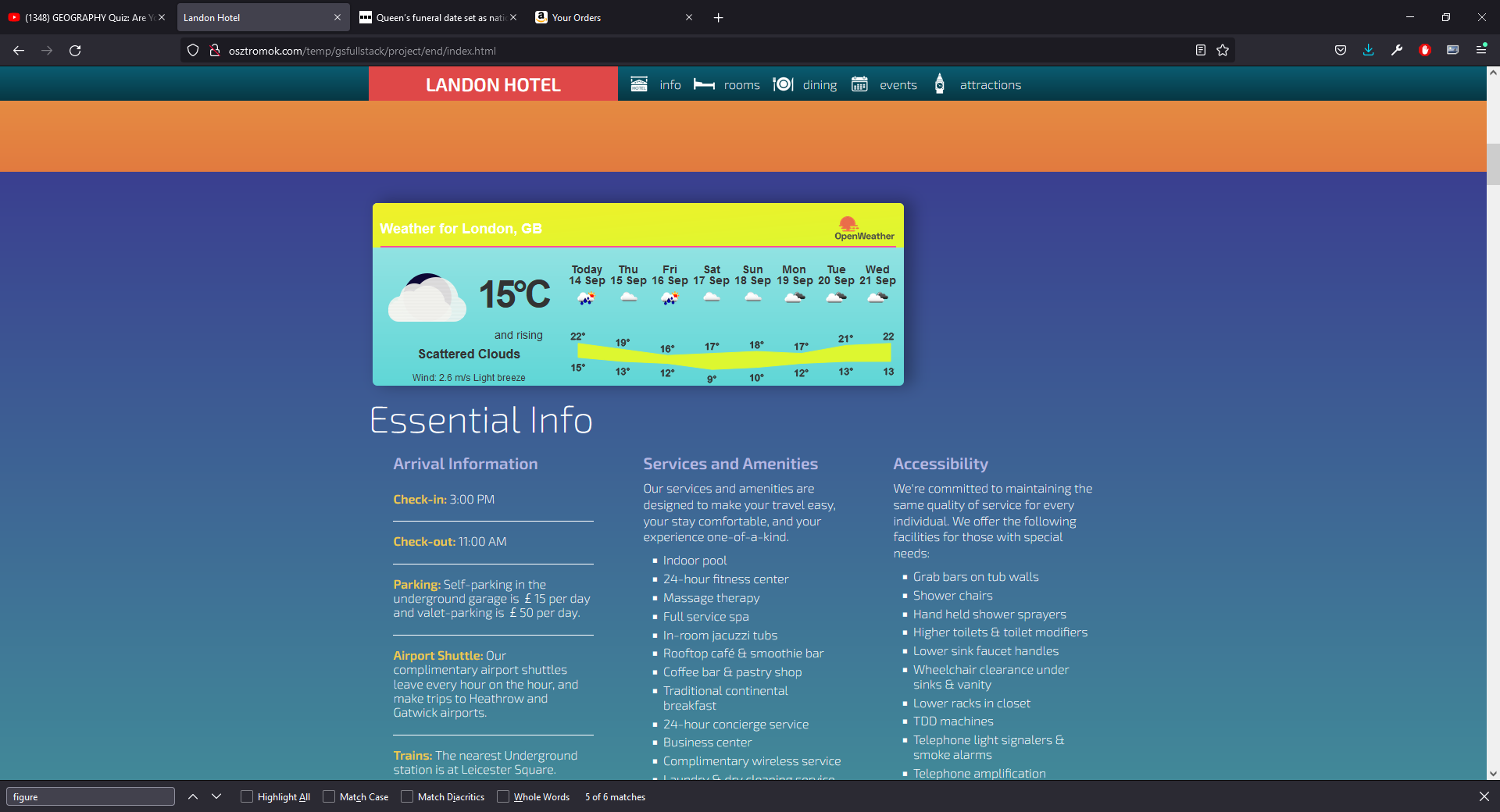Select the Landon Hotel tab
This screenshot has width=1500, height=812.
pyautogui.click(x=262, y=17)
